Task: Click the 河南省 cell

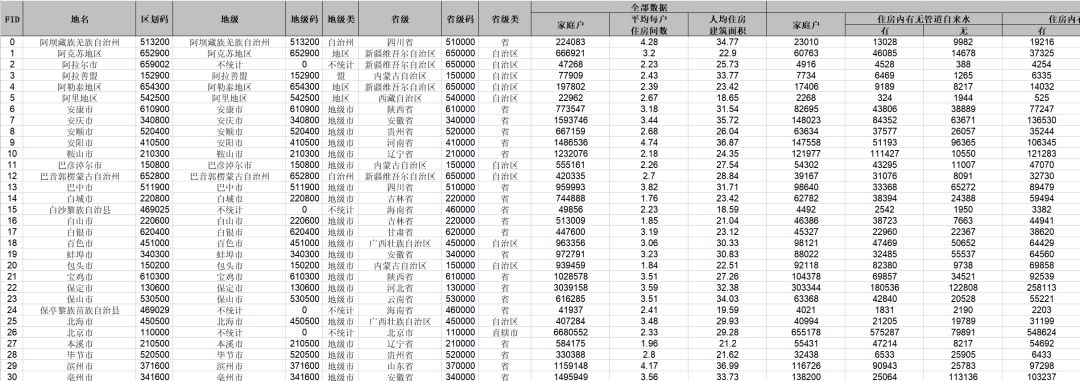Action: [x=399, y=142]
